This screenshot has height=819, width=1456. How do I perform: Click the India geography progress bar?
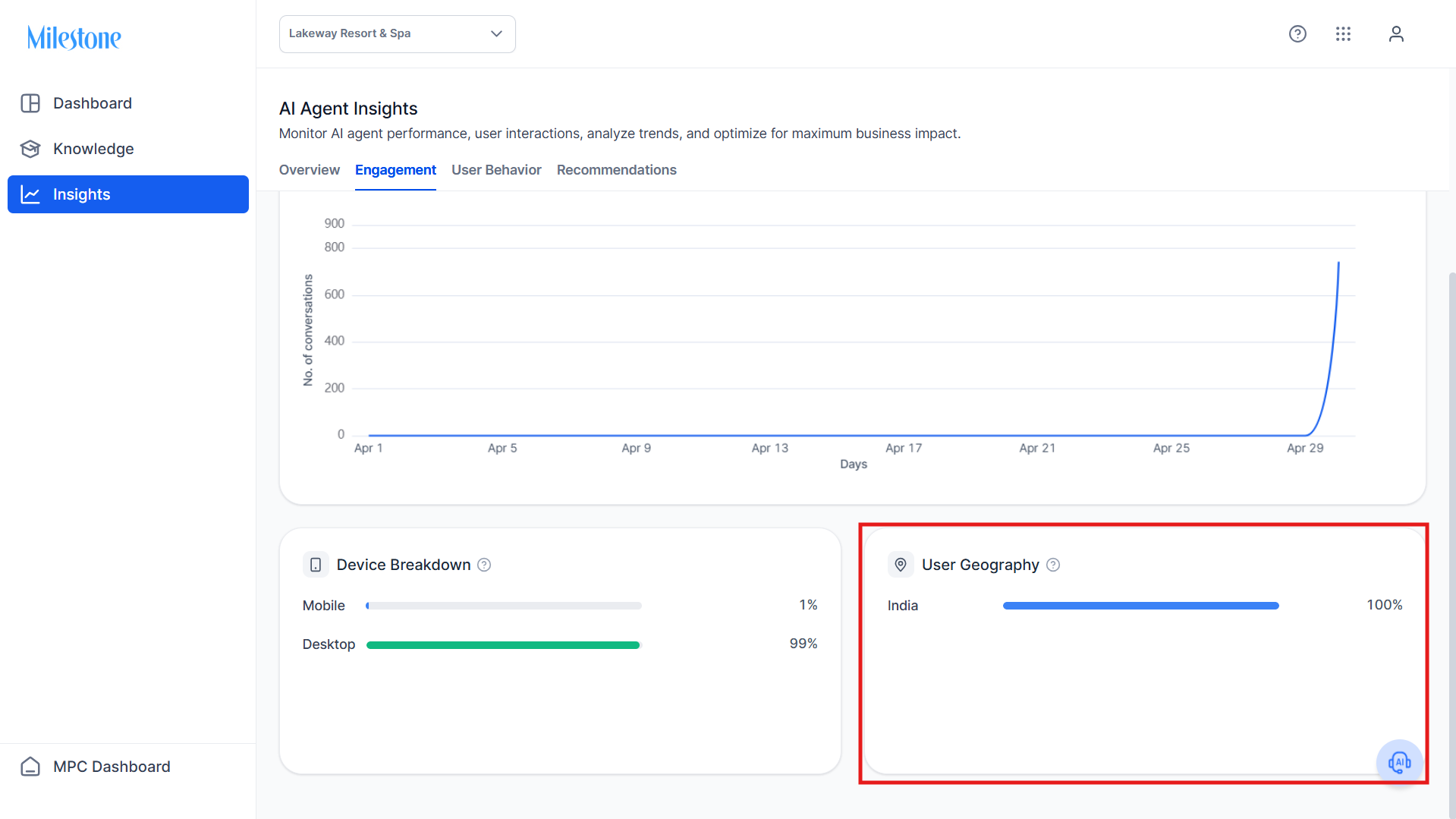click(1141, 606)
